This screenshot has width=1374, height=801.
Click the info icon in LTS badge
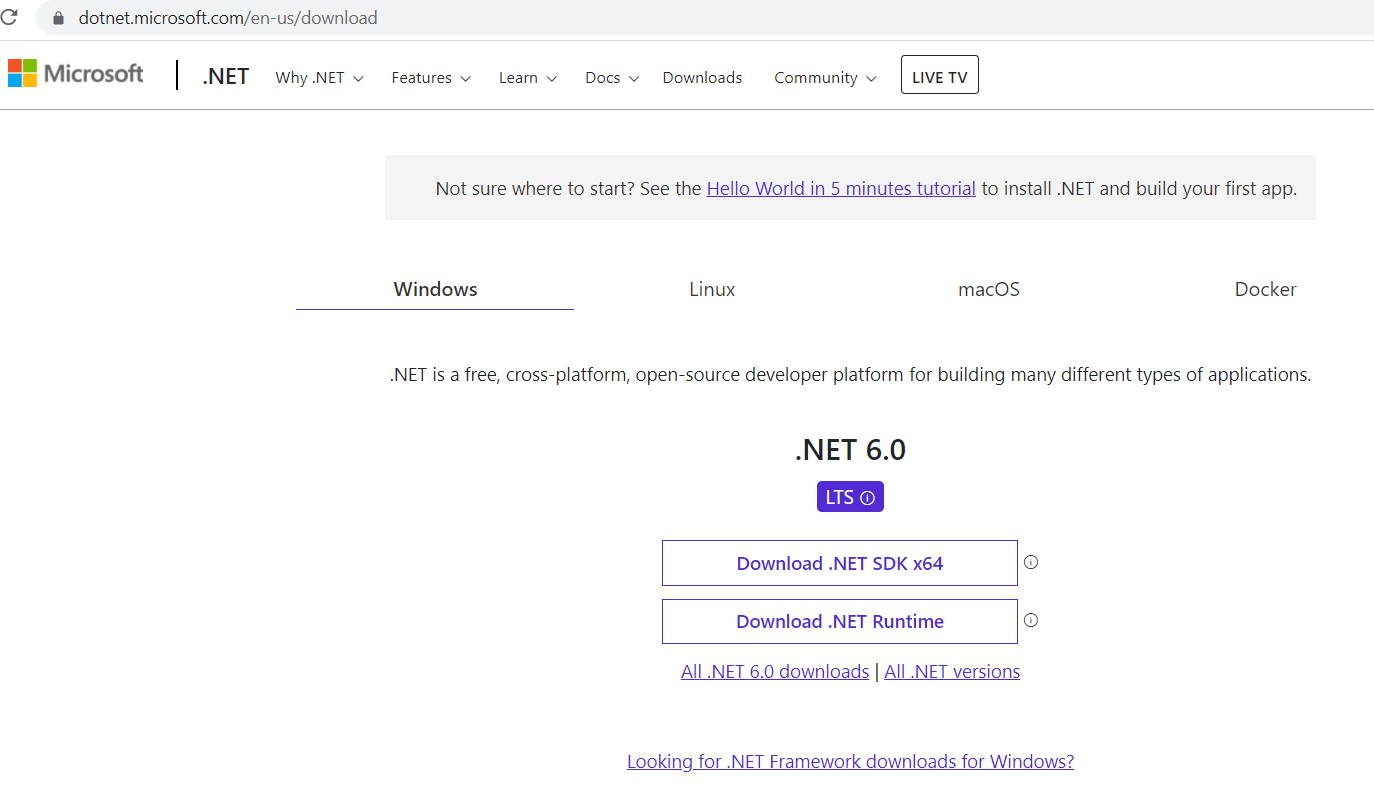[867, 497]
